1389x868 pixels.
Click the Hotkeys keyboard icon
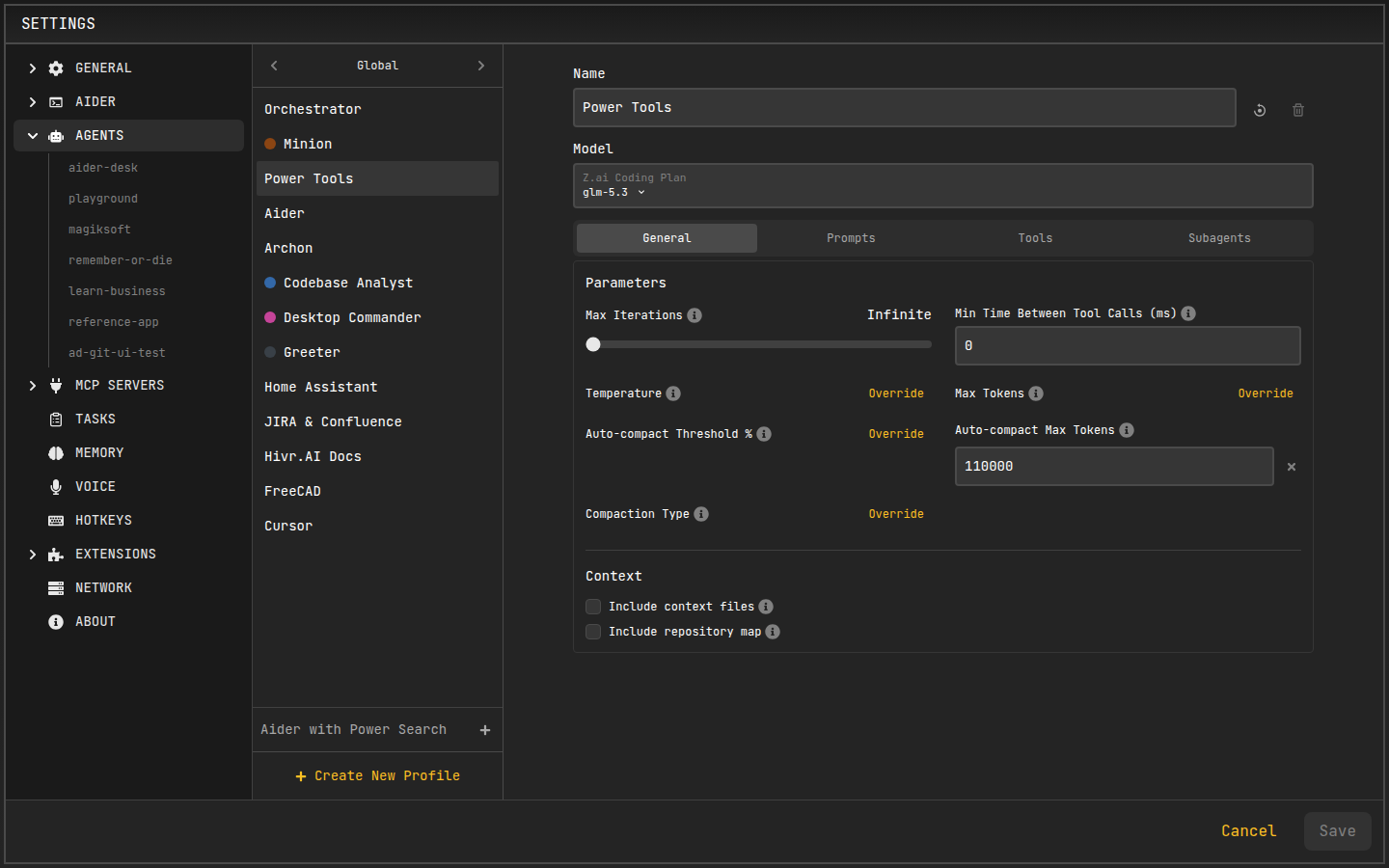(56, 520)
